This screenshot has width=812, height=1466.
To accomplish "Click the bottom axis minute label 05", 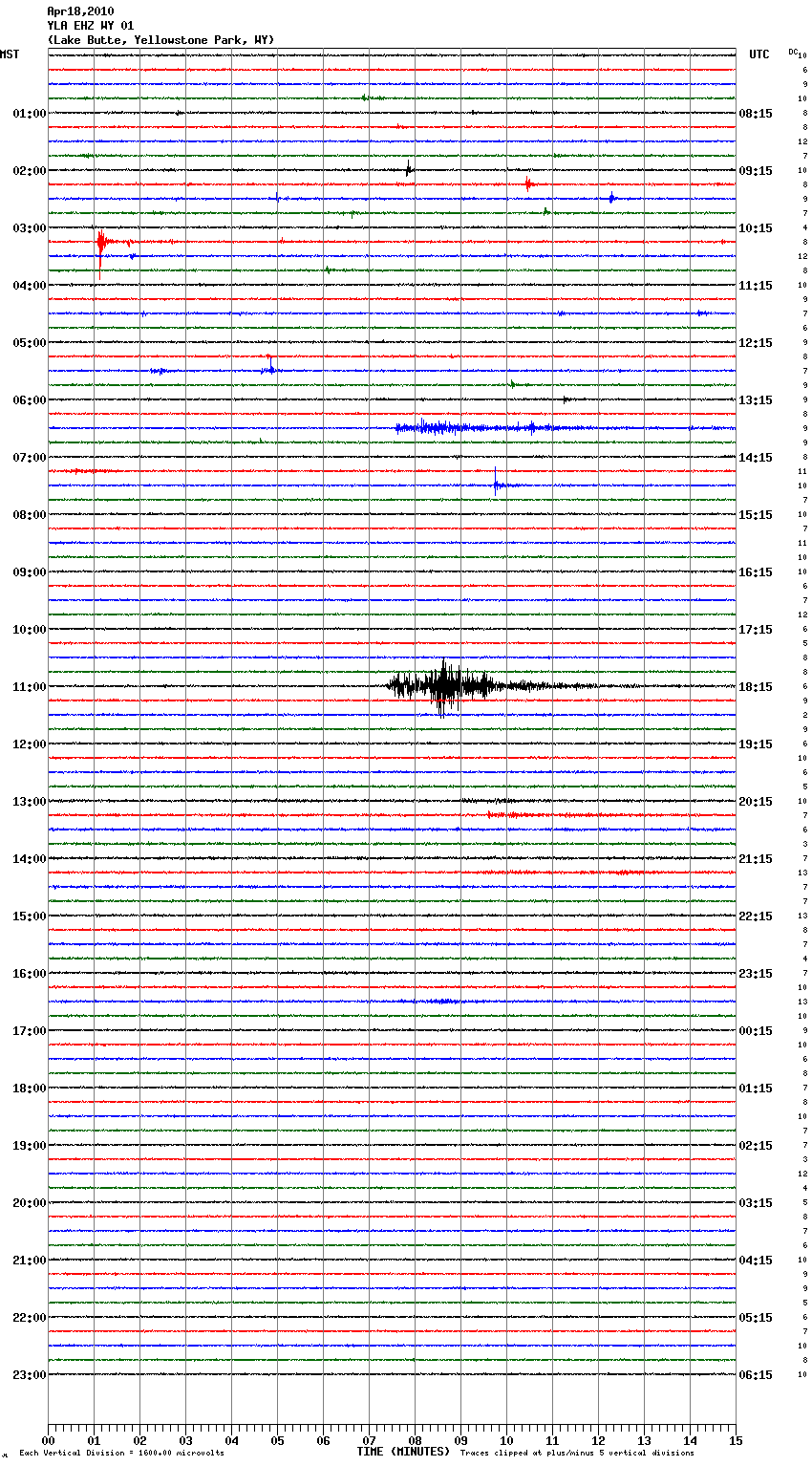I will tap(277, 1441).
